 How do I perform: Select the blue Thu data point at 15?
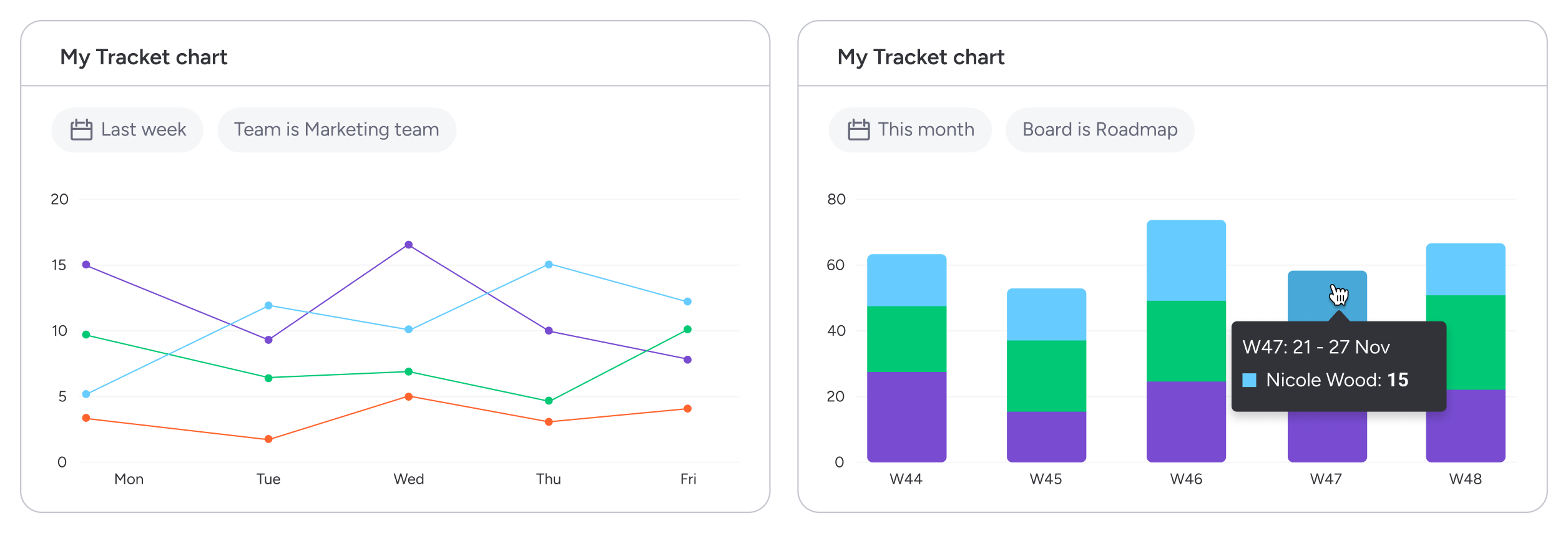[x=548, y=265]
